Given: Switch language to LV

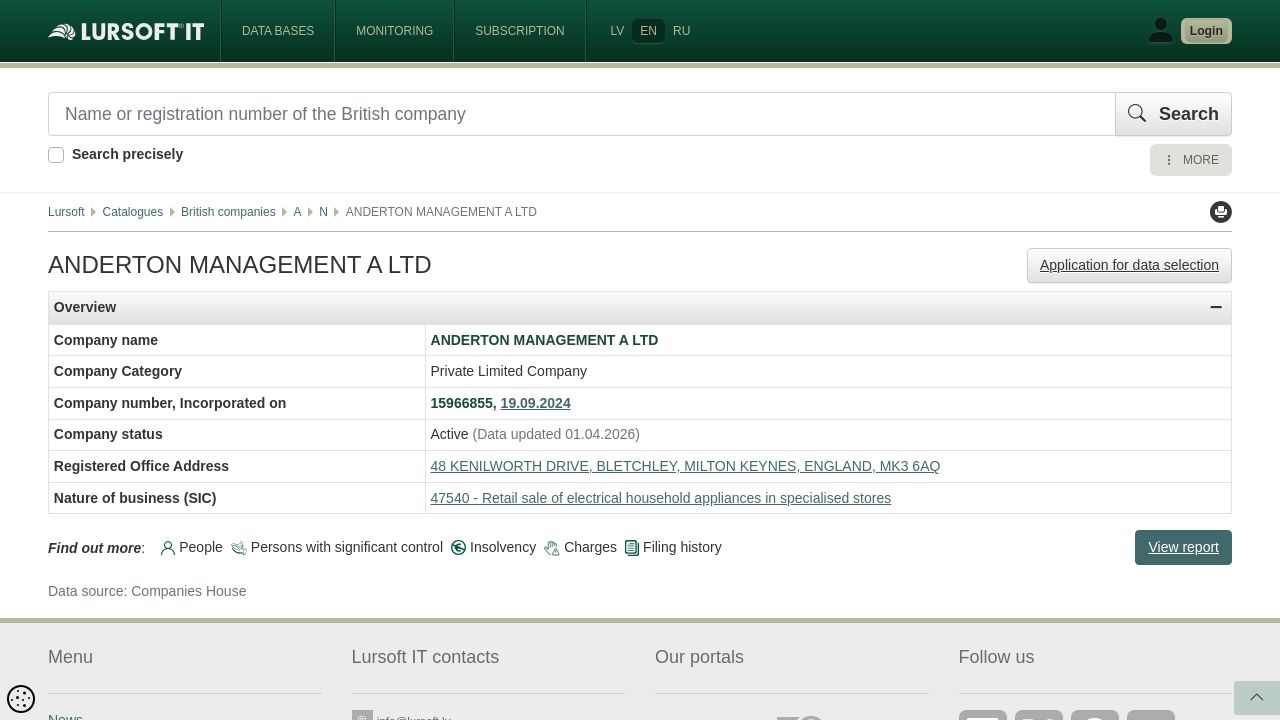Looking at the screenshot, I should click(x=617, y=31).
